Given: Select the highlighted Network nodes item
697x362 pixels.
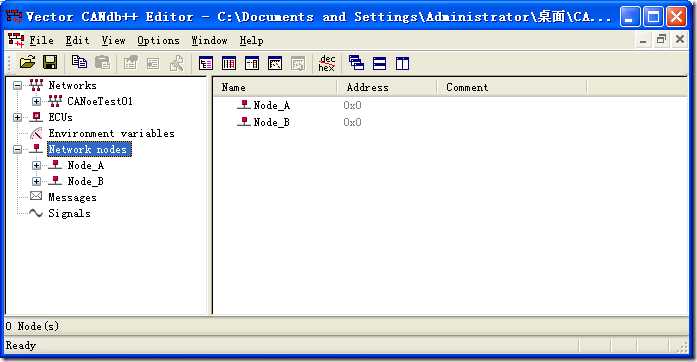Looking at the screenshot, I should click(x=89, y=149).
